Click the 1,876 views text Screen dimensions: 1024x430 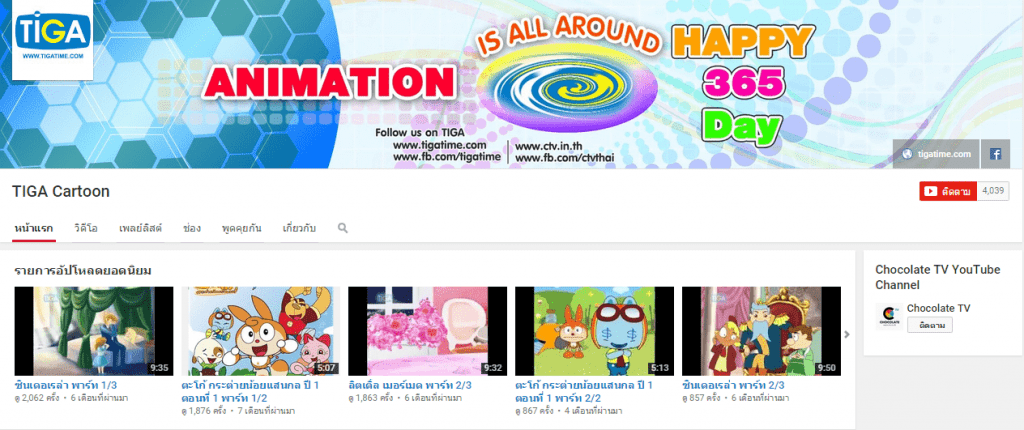[206, 411]
